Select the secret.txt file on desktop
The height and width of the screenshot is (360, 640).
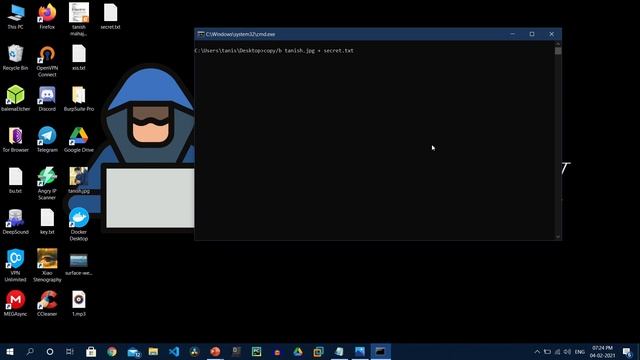pos(110,16)
